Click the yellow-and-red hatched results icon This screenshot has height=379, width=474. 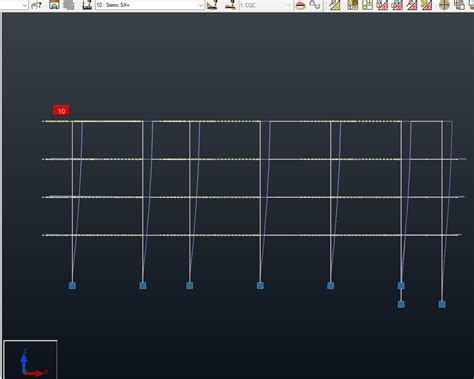(x=426, y=5)
